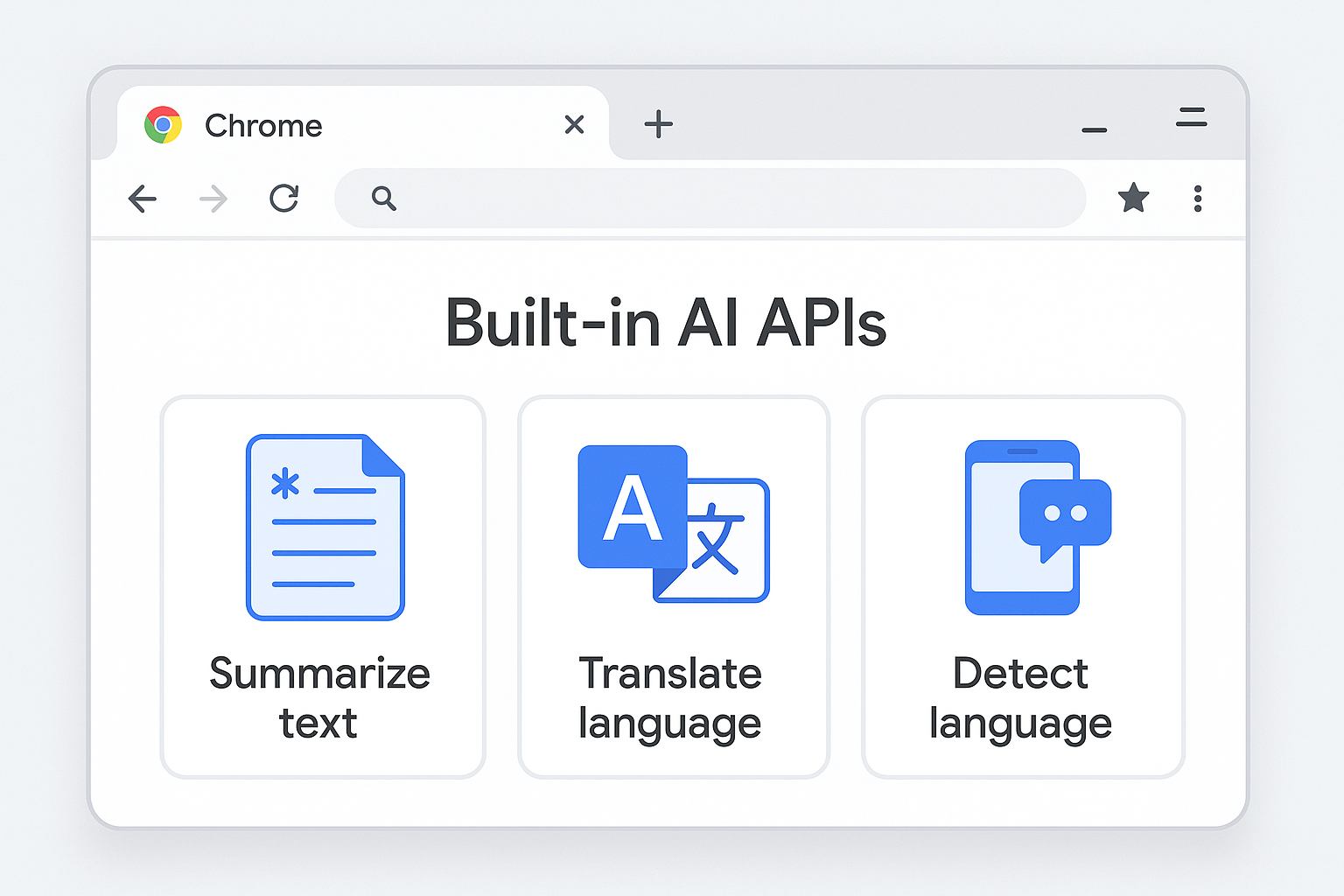The width and height of the screenshot is (1344, 896).
Task: Click the Summarize text document icon
Action: tap(325, 525)
